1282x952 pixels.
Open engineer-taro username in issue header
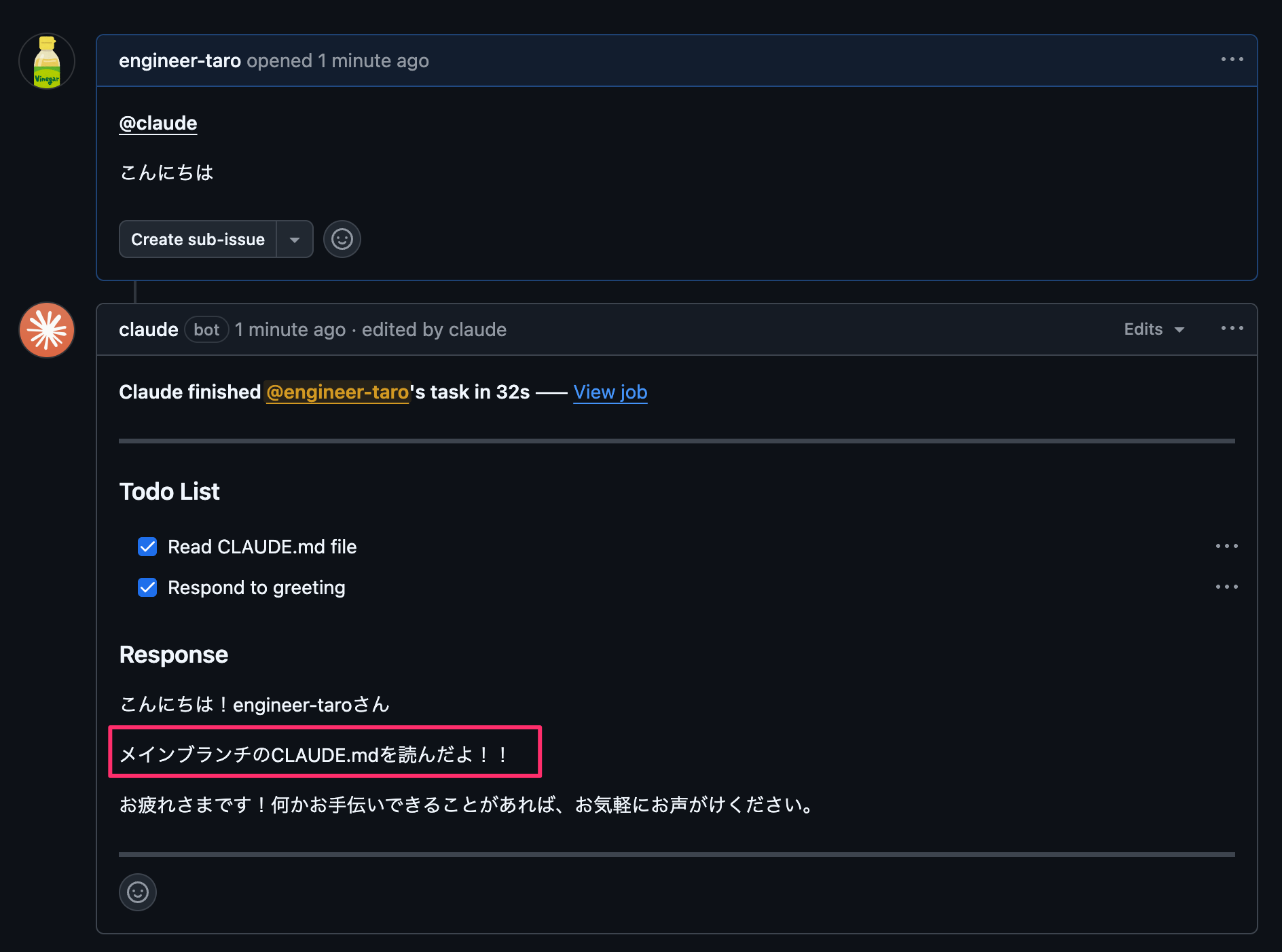[x=180, y=60]
